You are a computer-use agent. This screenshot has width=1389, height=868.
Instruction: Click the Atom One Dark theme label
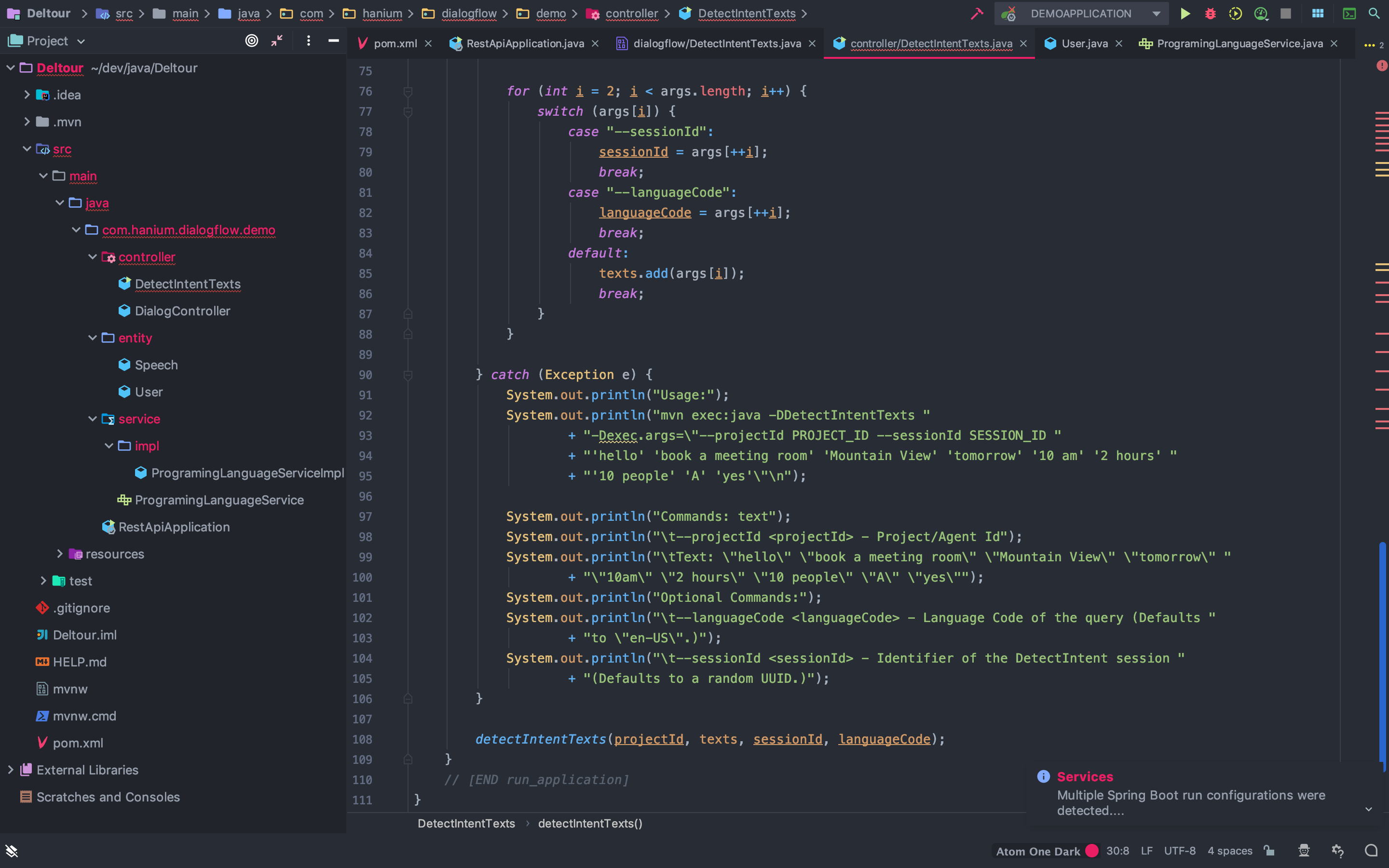(1038, 851)
